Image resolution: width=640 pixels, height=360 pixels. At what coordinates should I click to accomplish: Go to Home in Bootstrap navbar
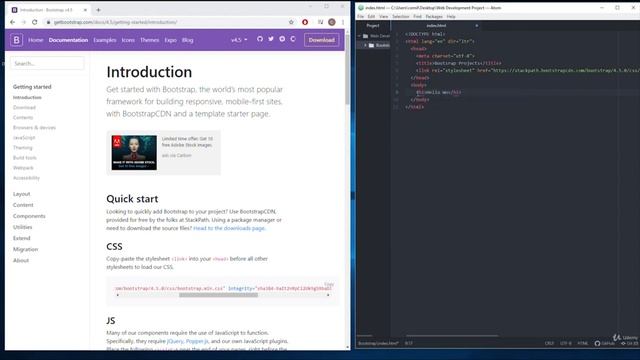pyautogui.click(x=36, y=40)
